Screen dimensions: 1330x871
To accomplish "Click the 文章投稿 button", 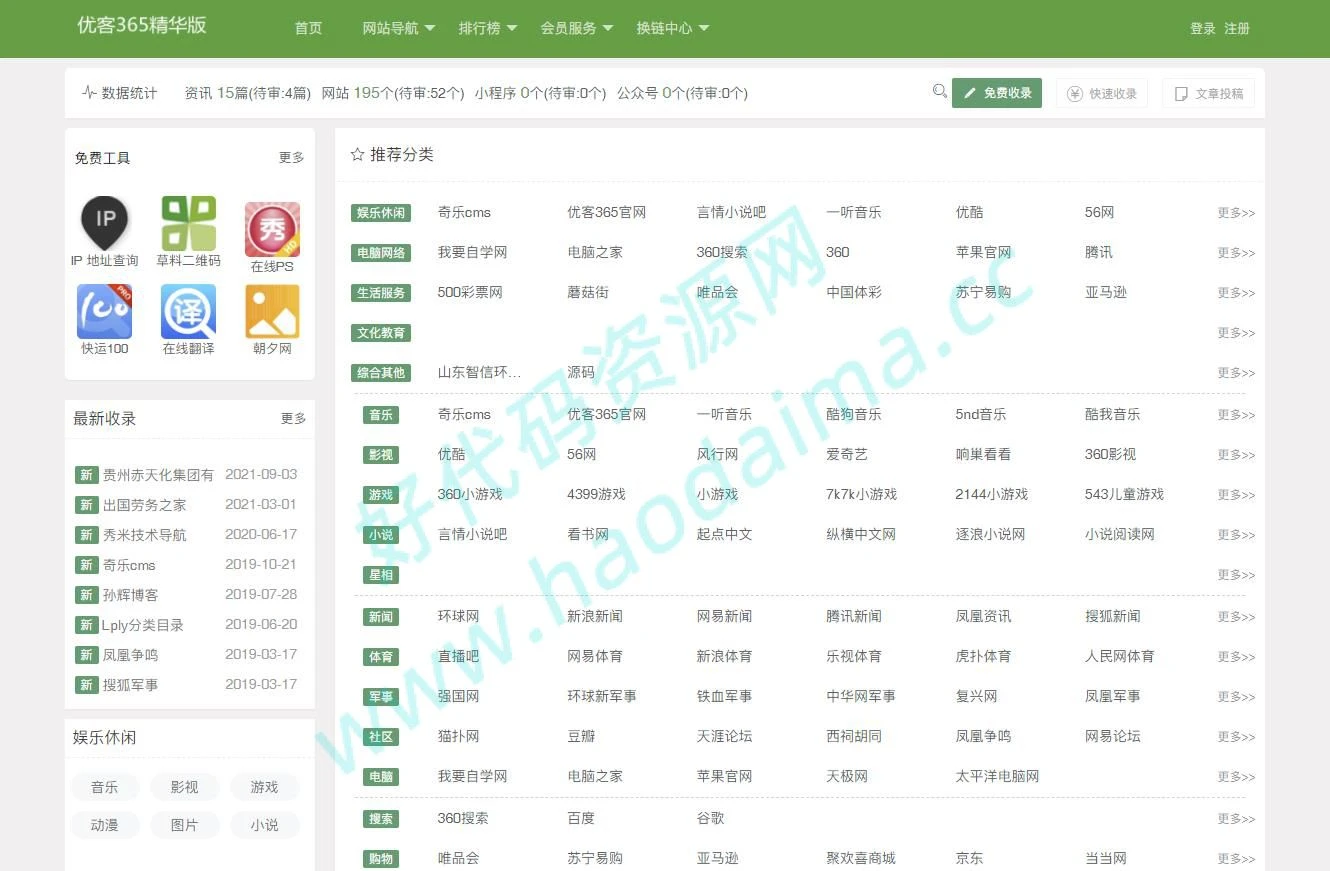I will click(x=1208, y=93).
